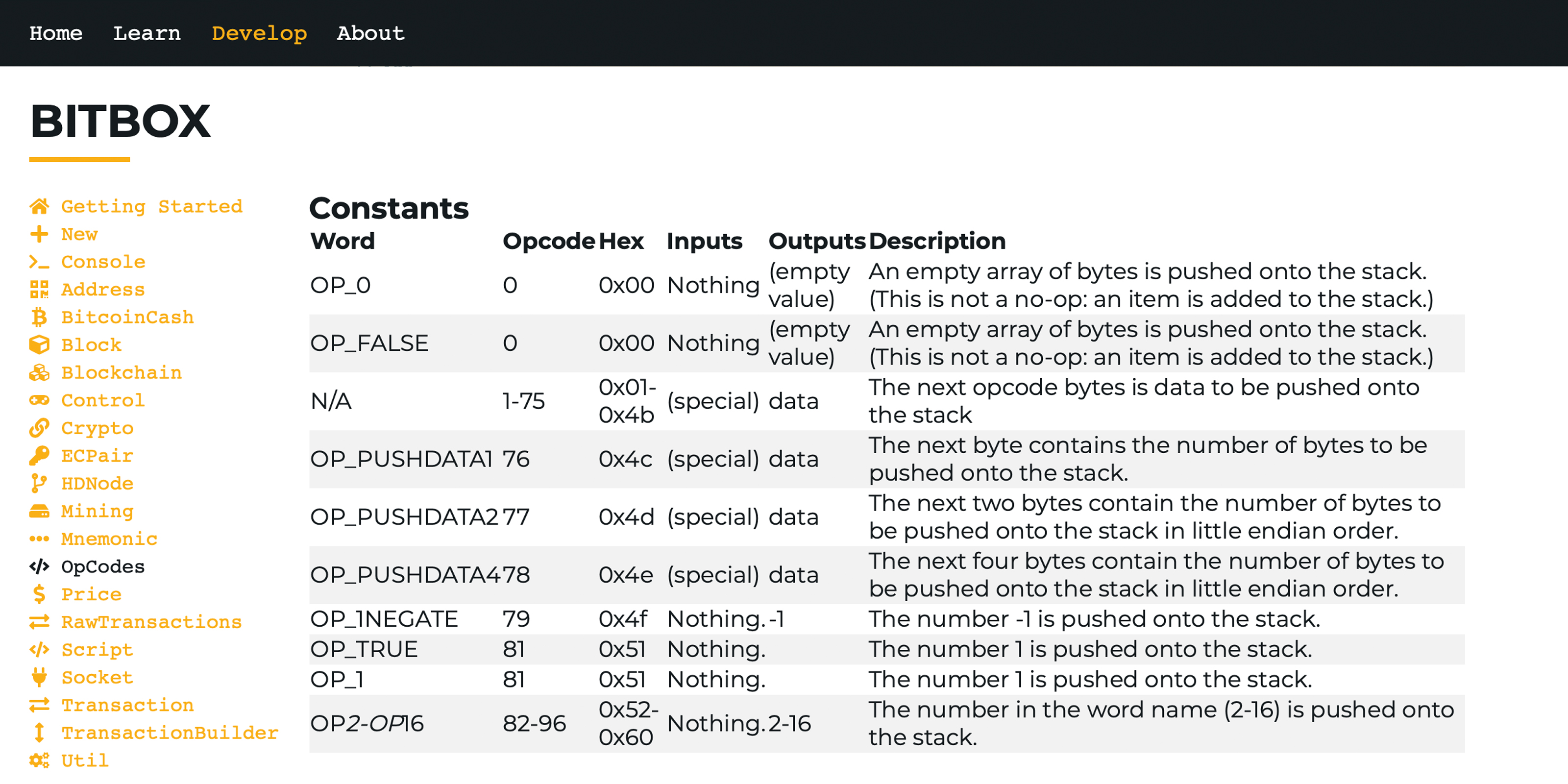The height and width of the screenshot is (784, 1568).
Task: Open the RawTransactions documentation link
Action: point(151,622)
